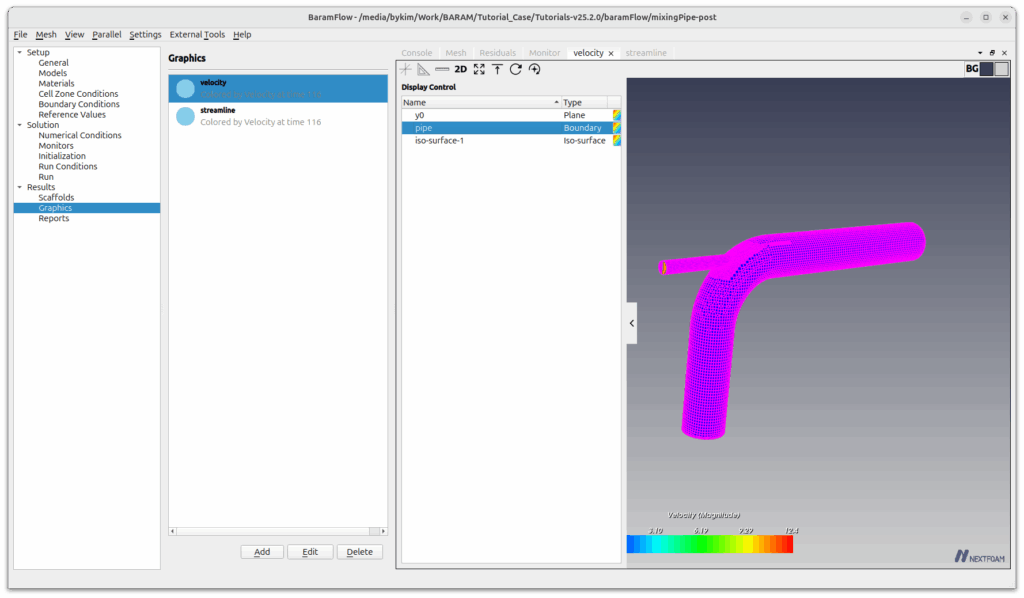This screenshot has width=1024, height=598.
Task: Click the velocity graphic's circle icon
Action: tap(185, 88)
